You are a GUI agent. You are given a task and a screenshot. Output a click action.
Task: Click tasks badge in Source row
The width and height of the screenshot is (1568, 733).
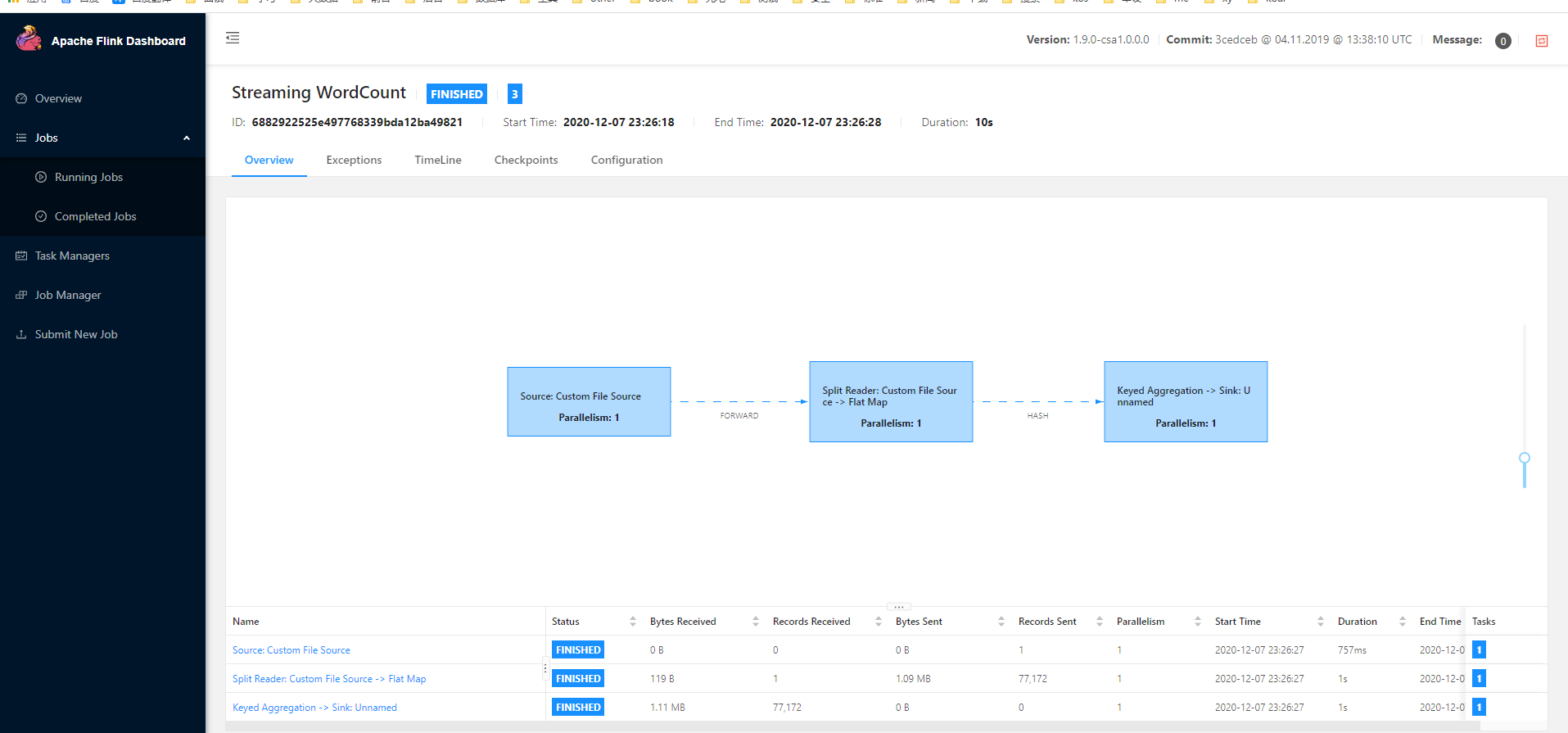point(1479,649)
